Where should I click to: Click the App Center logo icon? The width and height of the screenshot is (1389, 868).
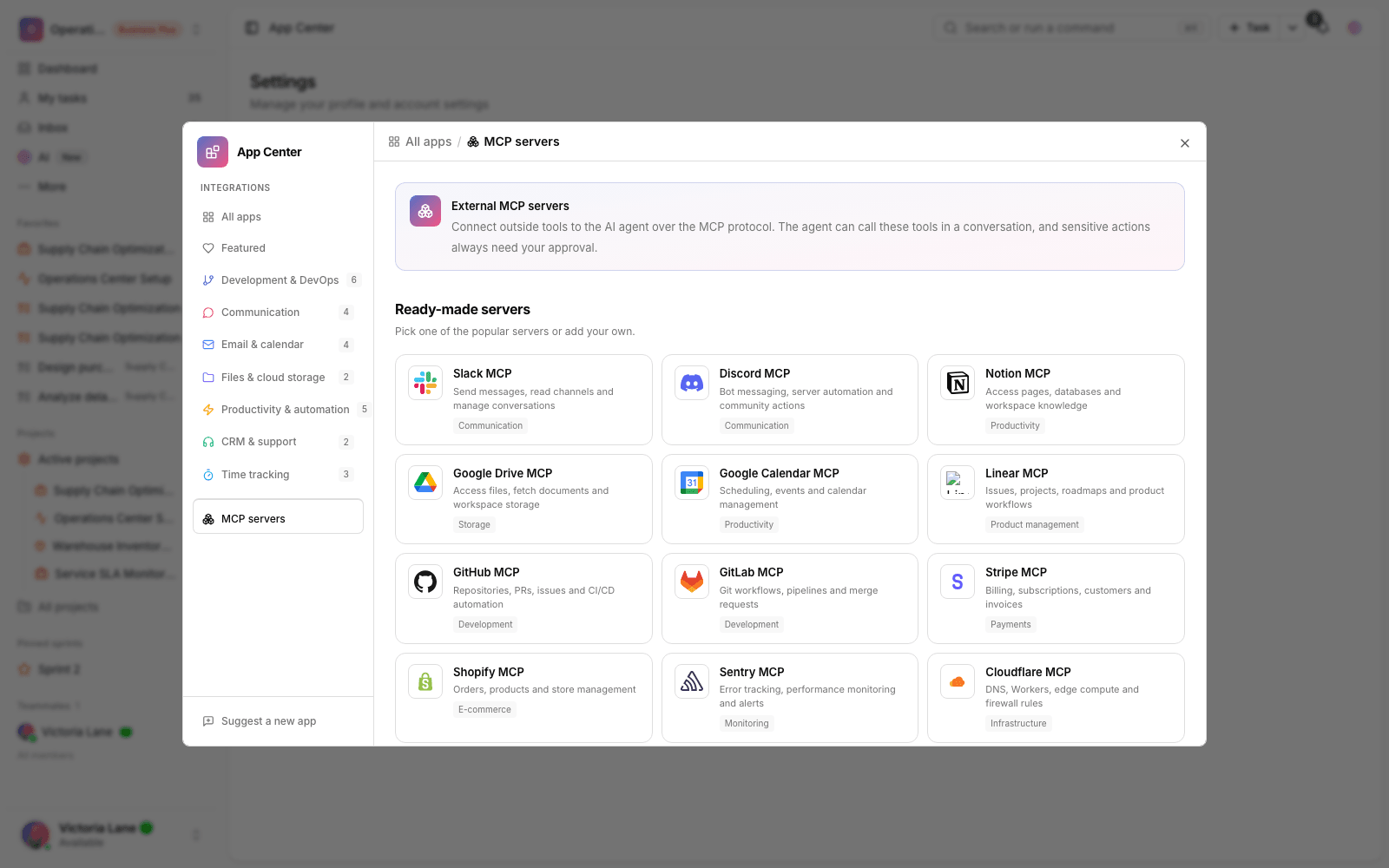pyautogui.click(x=213, y=152)
